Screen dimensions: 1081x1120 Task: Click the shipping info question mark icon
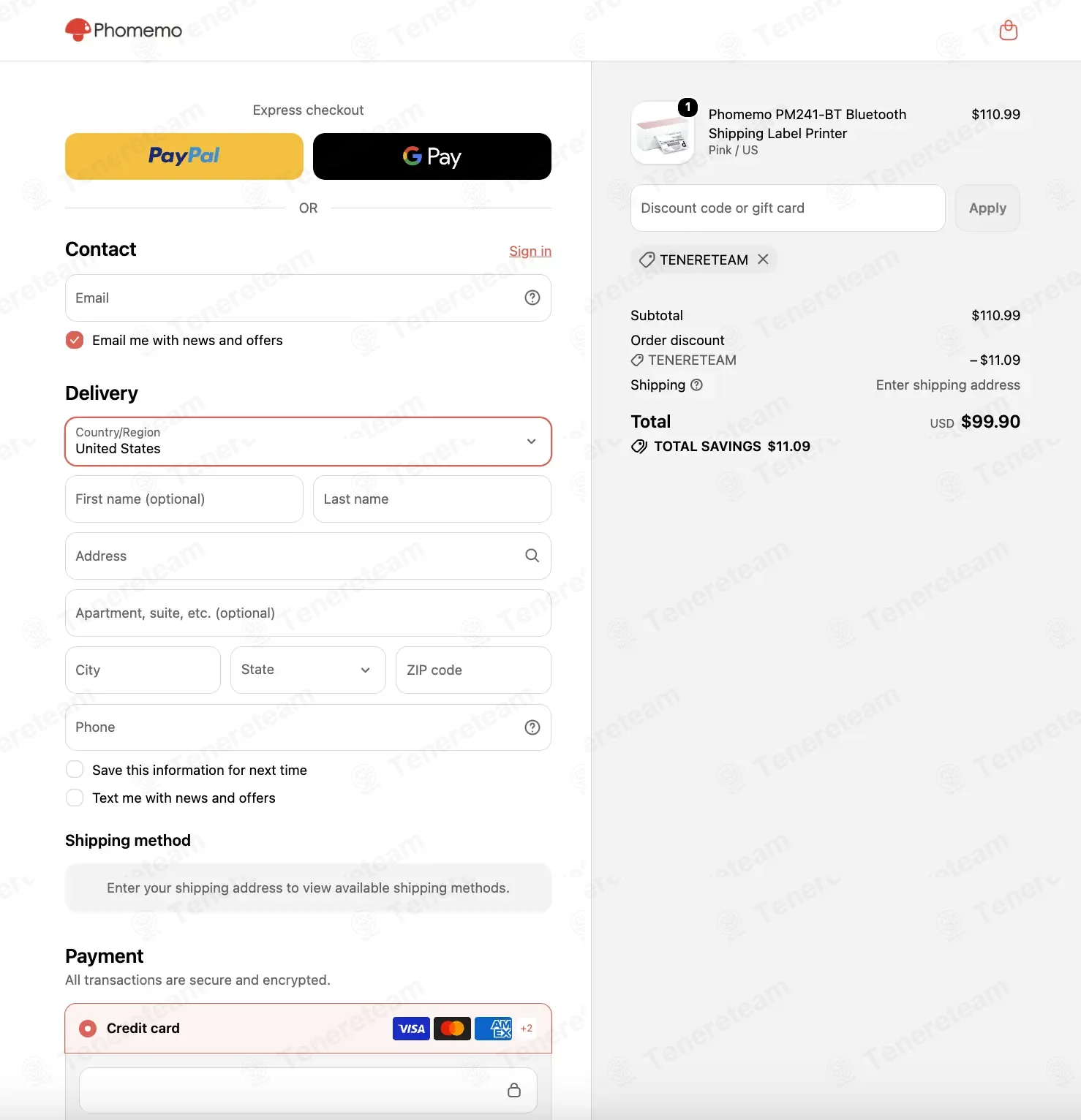(697, 385)
